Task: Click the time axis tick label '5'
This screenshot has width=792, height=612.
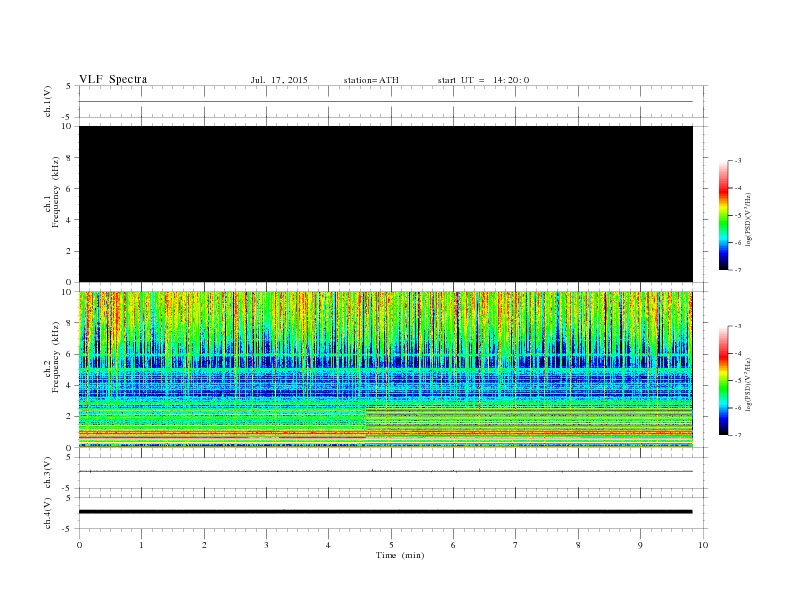Action: (x=391, y=545)
